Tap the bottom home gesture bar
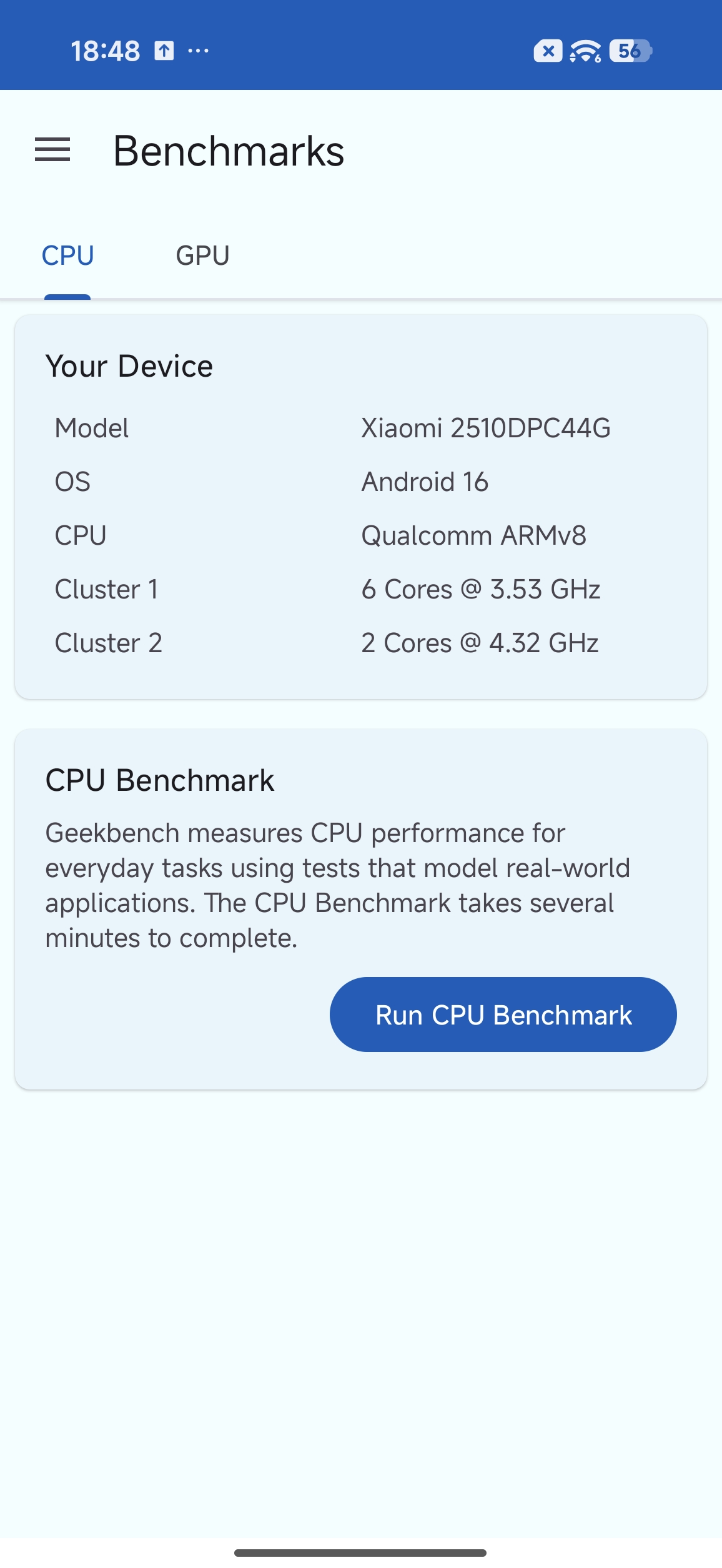This screenshot has height=1568, width=722. point(360,1552)
